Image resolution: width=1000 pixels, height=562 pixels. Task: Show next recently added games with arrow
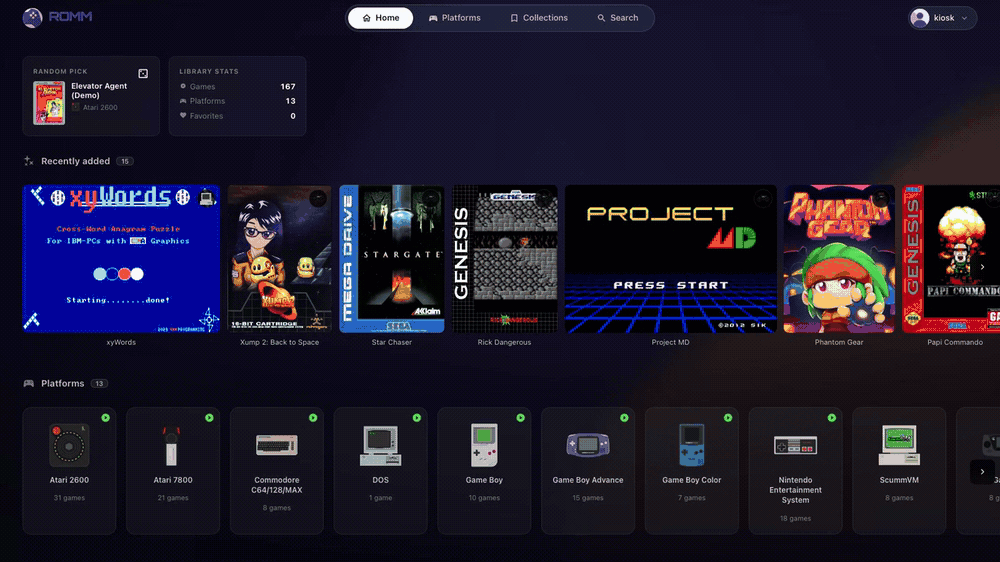982,267
